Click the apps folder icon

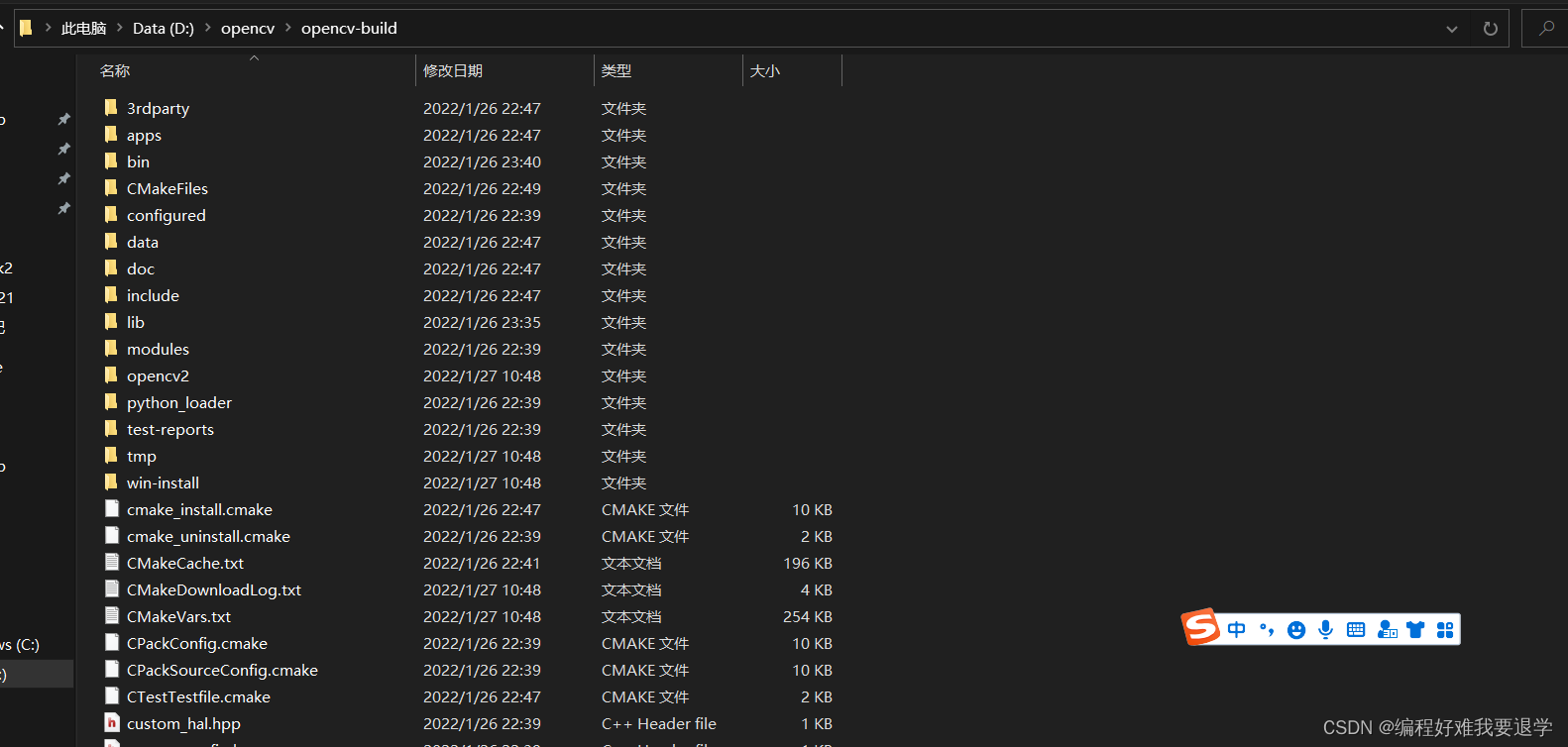(111, 134)
